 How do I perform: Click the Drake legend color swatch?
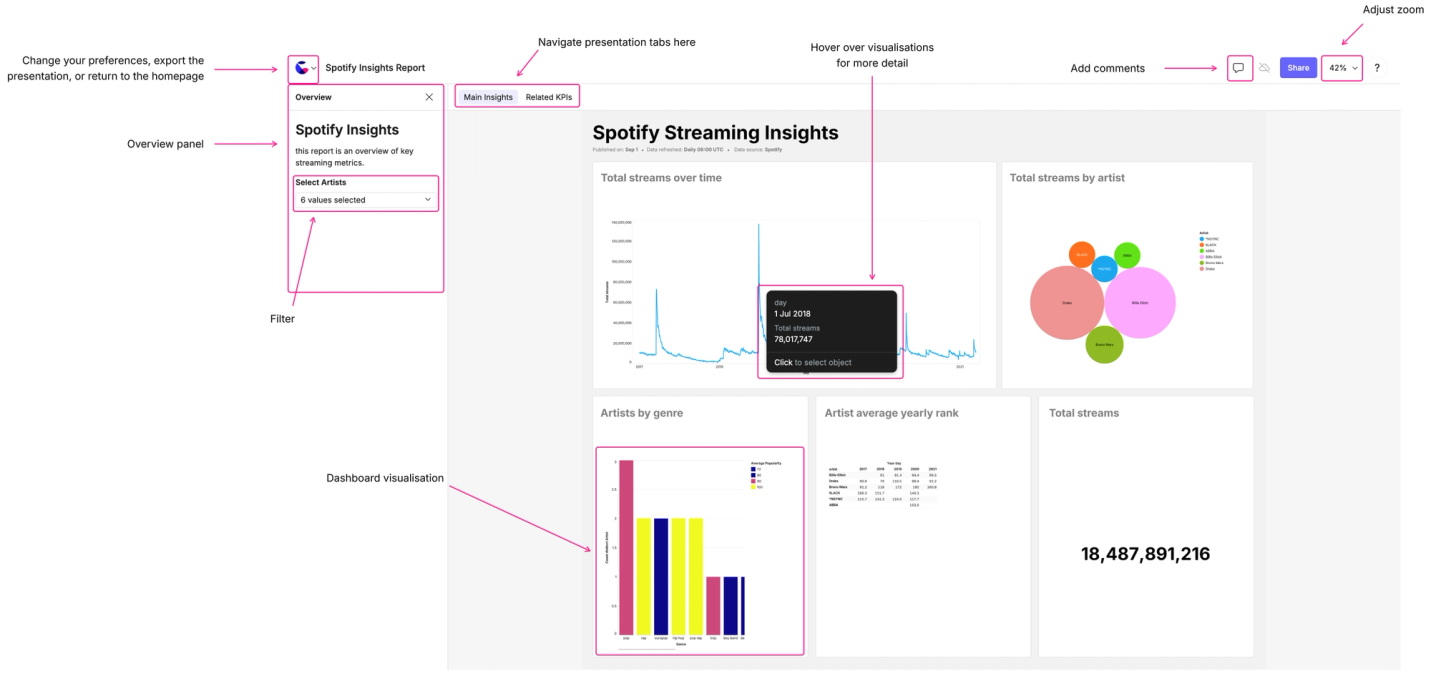pyautogui.click(x=1201, y=269)
